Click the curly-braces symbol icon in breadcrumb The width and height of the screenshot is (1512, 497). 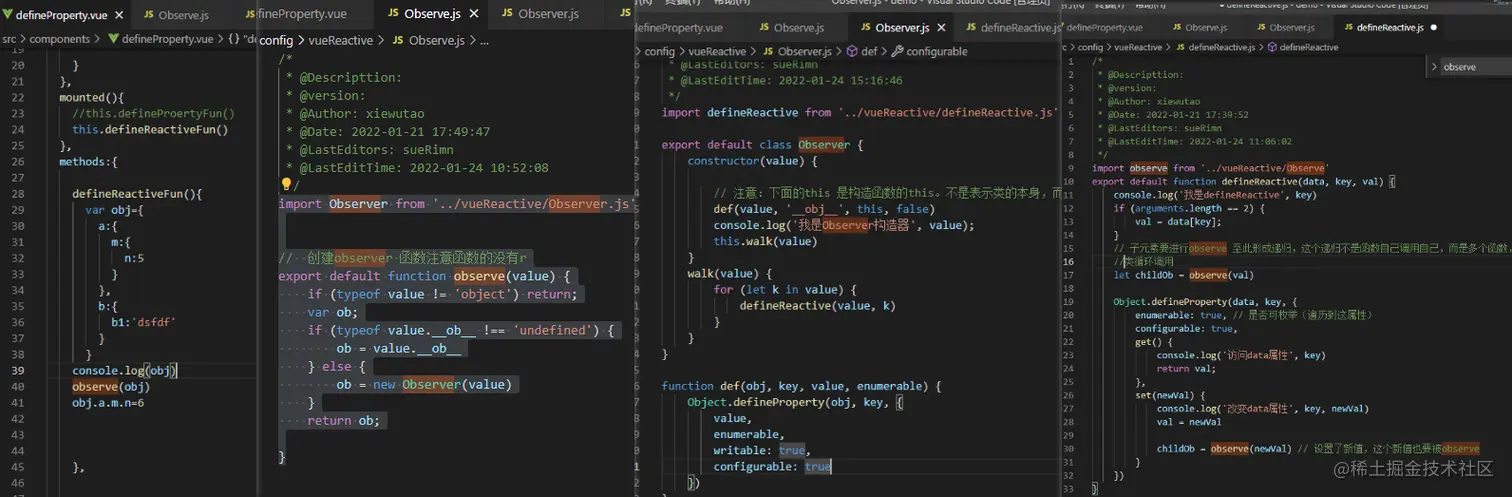pyautogui.click(x=233, y=39)
